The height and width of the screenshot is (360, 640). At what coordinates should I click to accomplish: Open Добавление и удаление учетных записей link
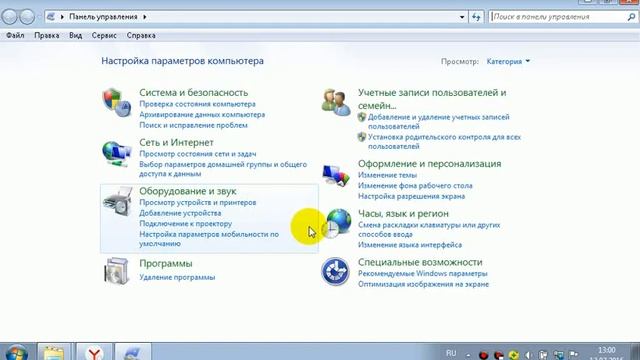point(439,122)
